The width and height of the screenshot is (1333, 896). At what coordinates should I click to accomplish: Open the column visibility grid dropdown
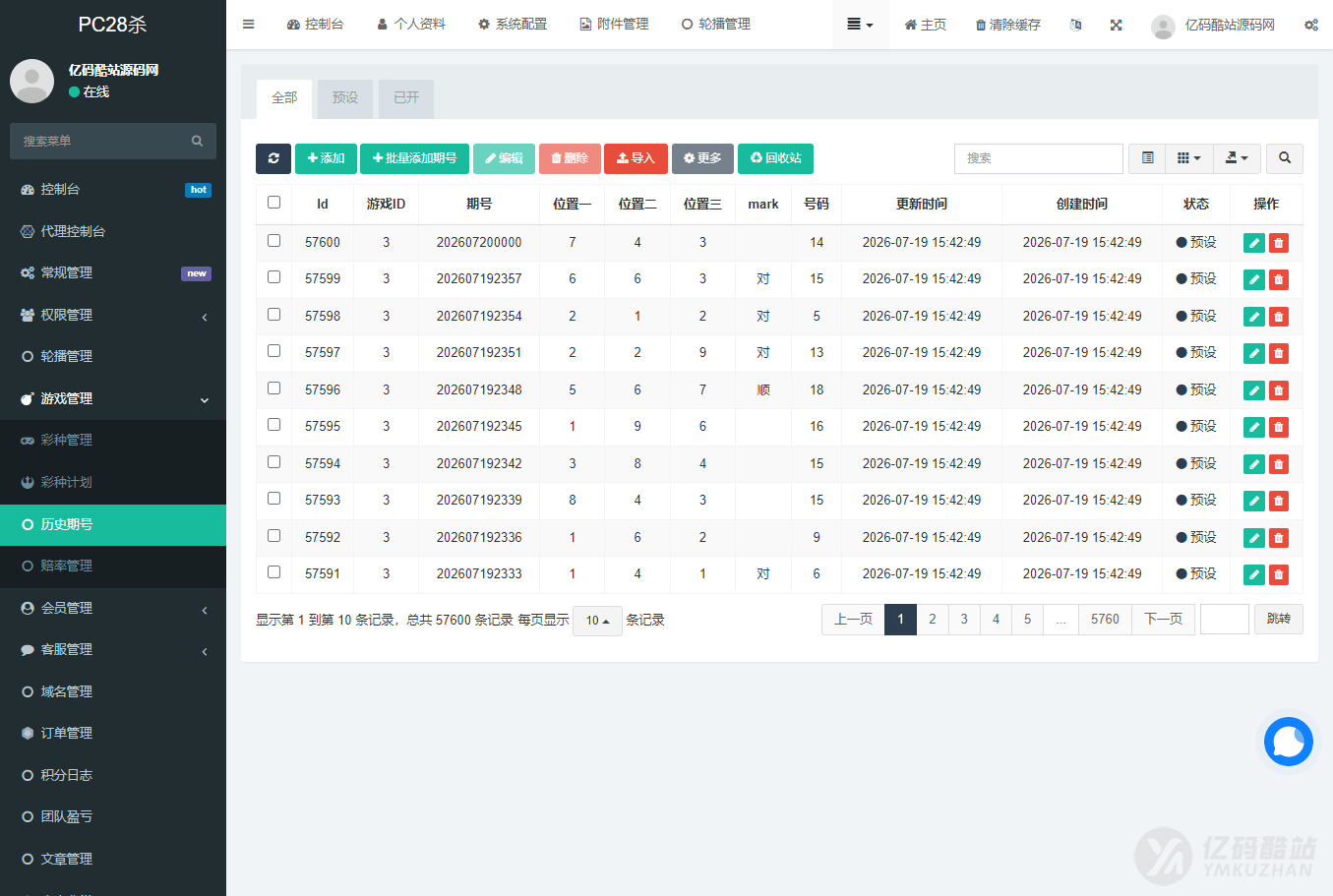coord(1189,158)
